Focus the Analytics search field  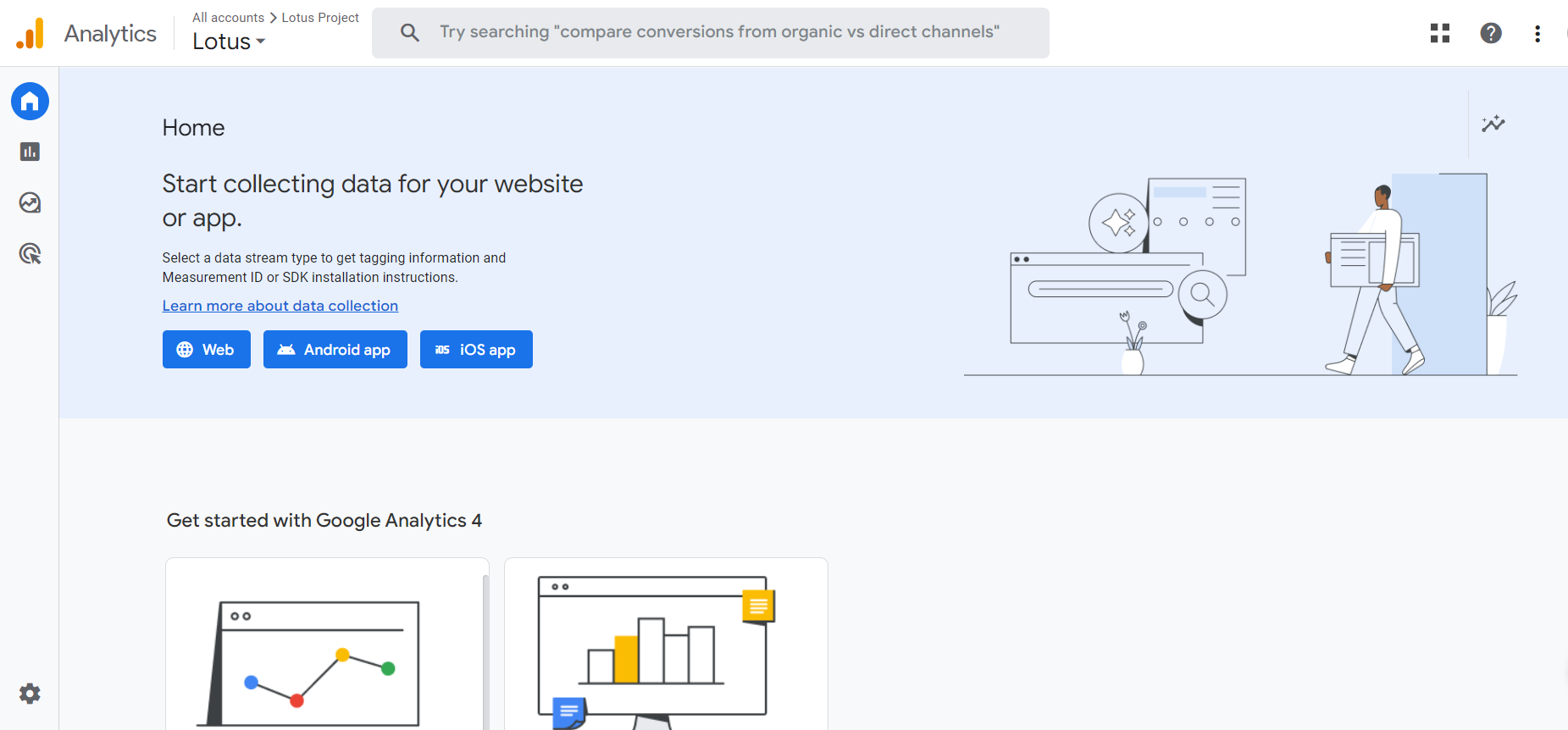[711, 33]
